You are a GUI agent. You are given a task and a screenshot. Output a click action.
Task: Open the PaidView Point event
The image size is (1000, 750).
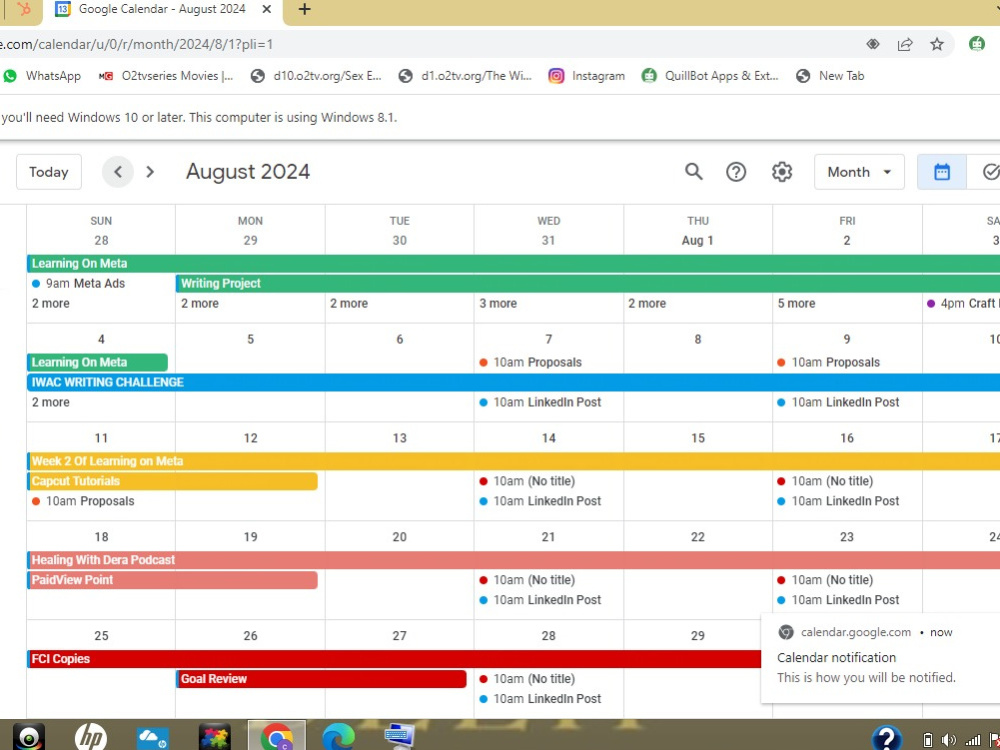(x=172, y=580)
